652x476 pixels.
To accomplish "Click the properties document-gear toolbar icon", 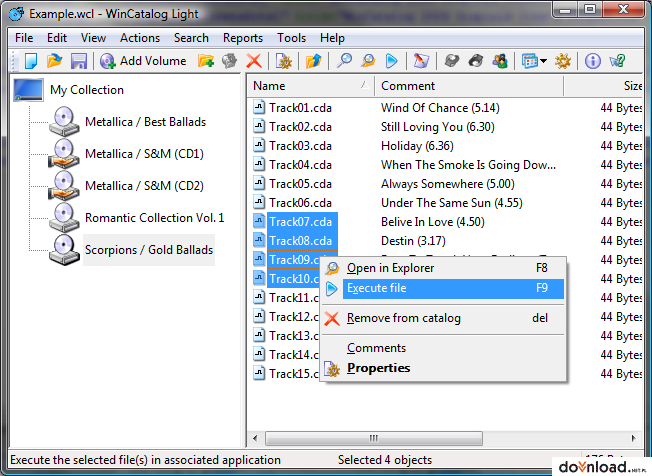I will point(284,61).
